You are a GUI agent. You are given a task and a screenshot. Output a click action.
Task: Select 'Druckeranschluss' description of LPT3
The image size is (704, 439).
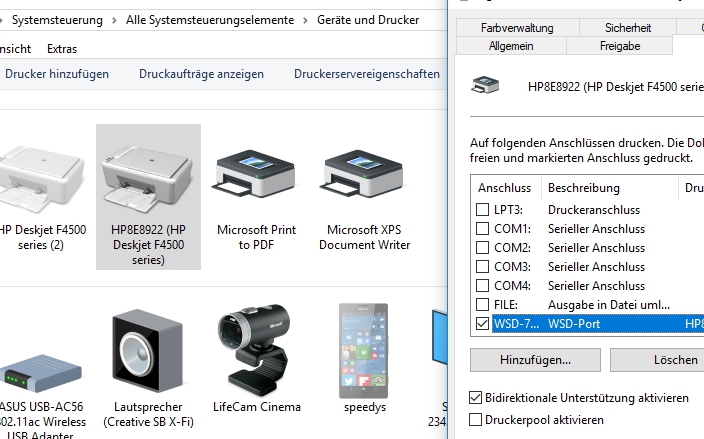[594, 210]
